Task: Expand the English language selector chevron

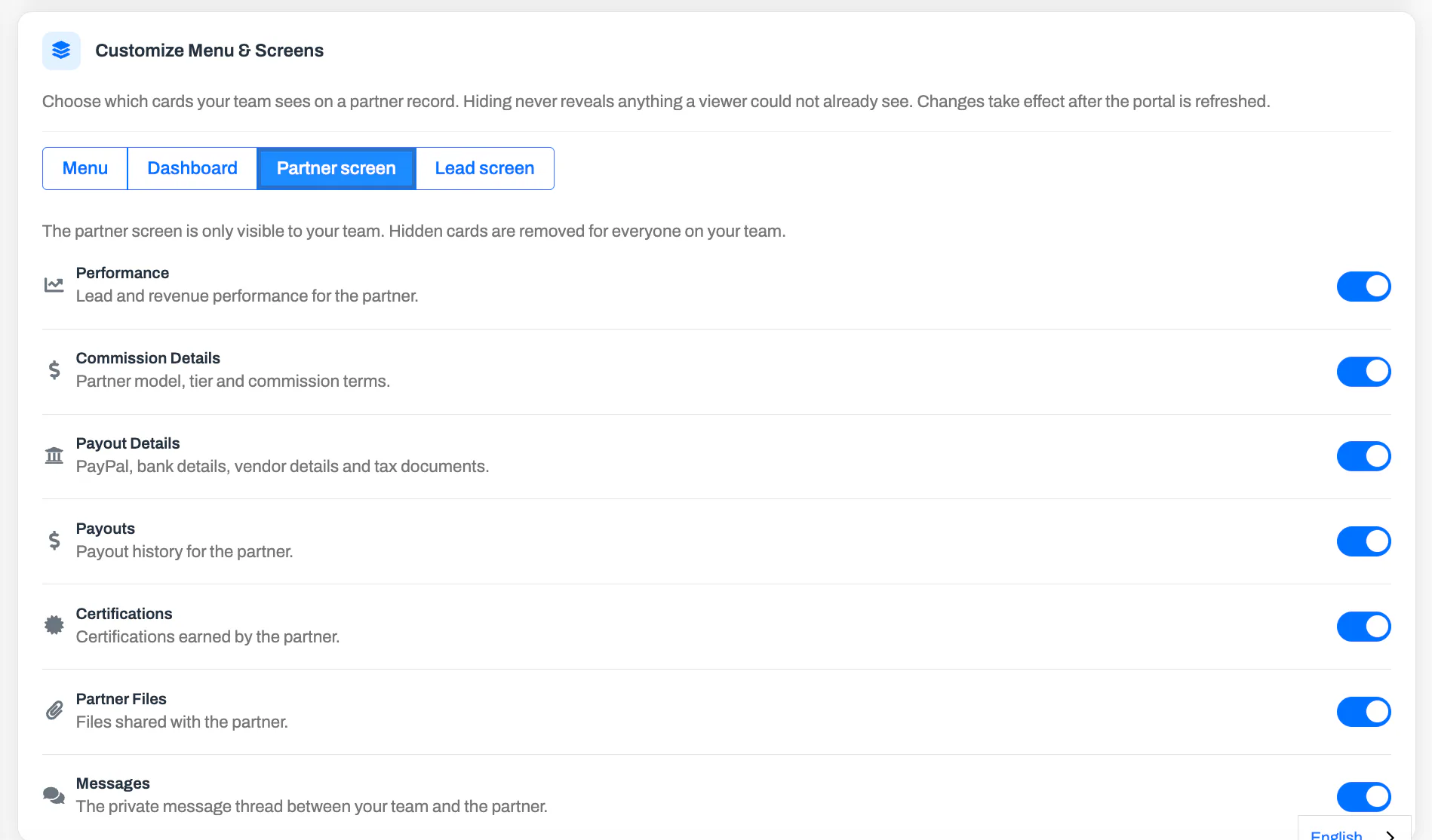Action: (1390, 835)
